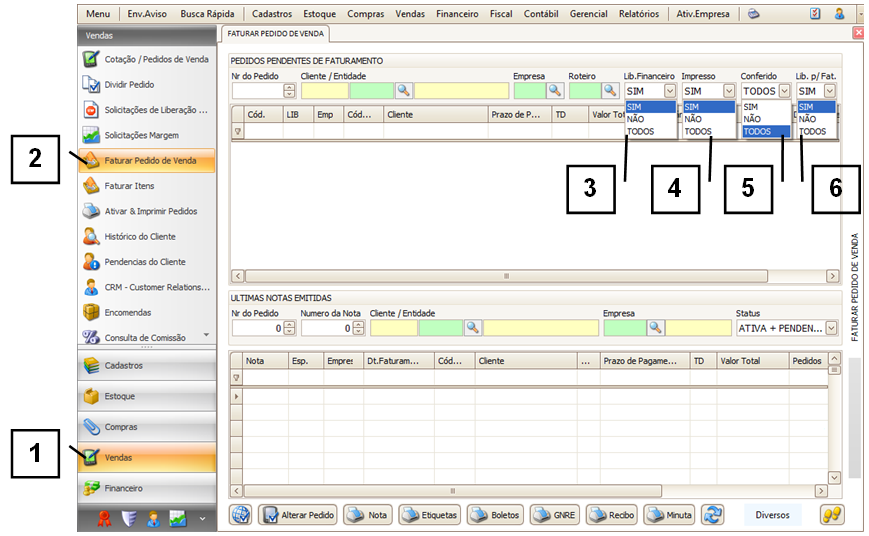The image size is (869, 536).
Task: Click the refresh arrows icon in bottom toolbar
Action: pyautogui.click(x=713, y=515)
